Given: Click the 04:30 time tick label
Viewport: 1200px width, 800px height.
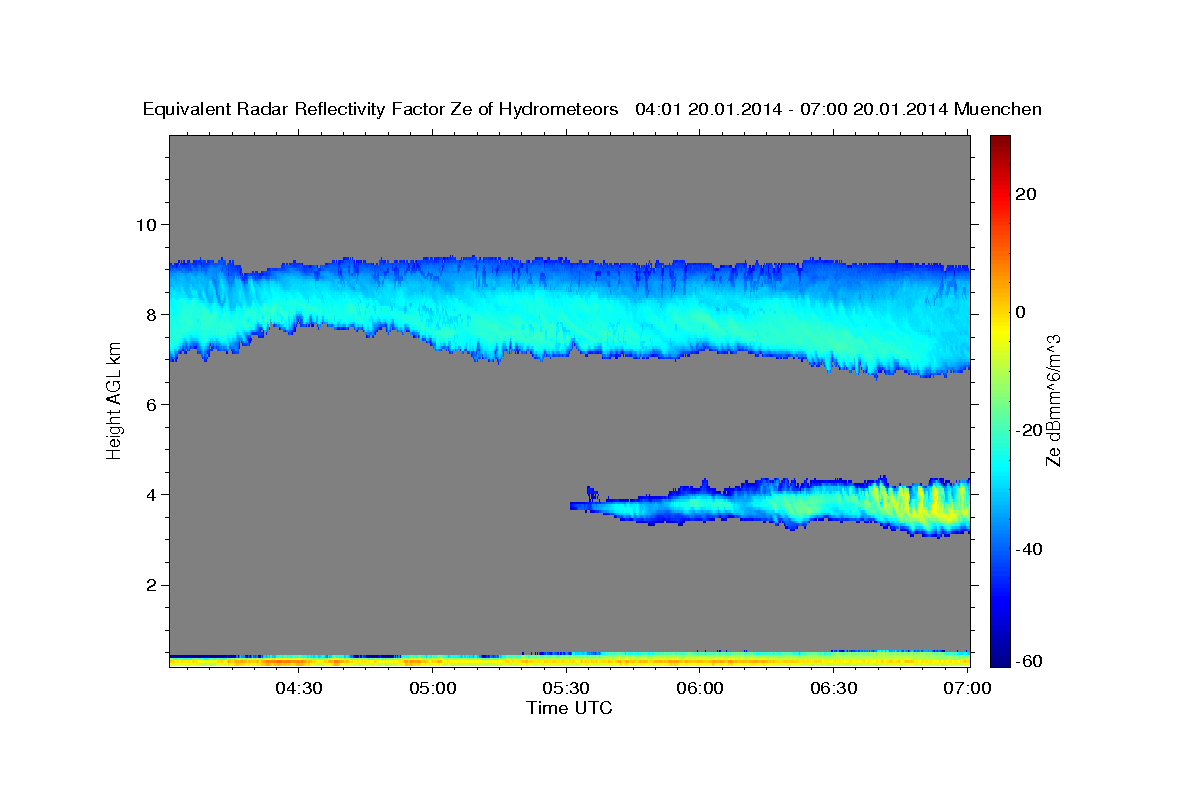Looking at the screenshot, I should (299, 688).
